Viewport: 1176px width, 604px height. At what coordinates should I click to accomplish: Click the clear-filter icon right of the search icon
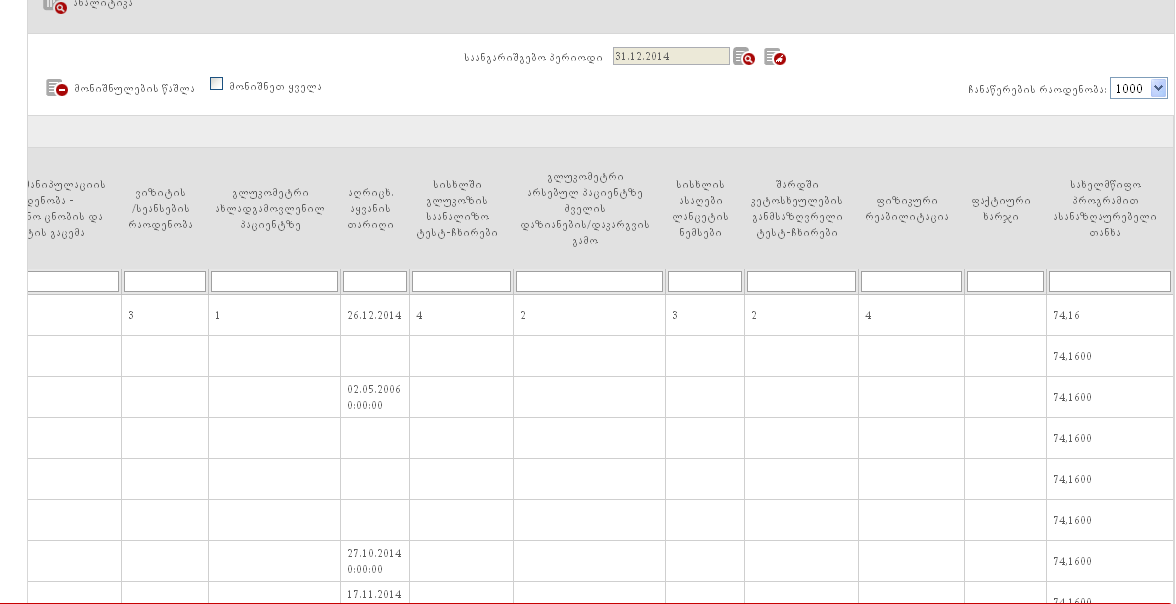pyautogui.click(x=774, y=57)
